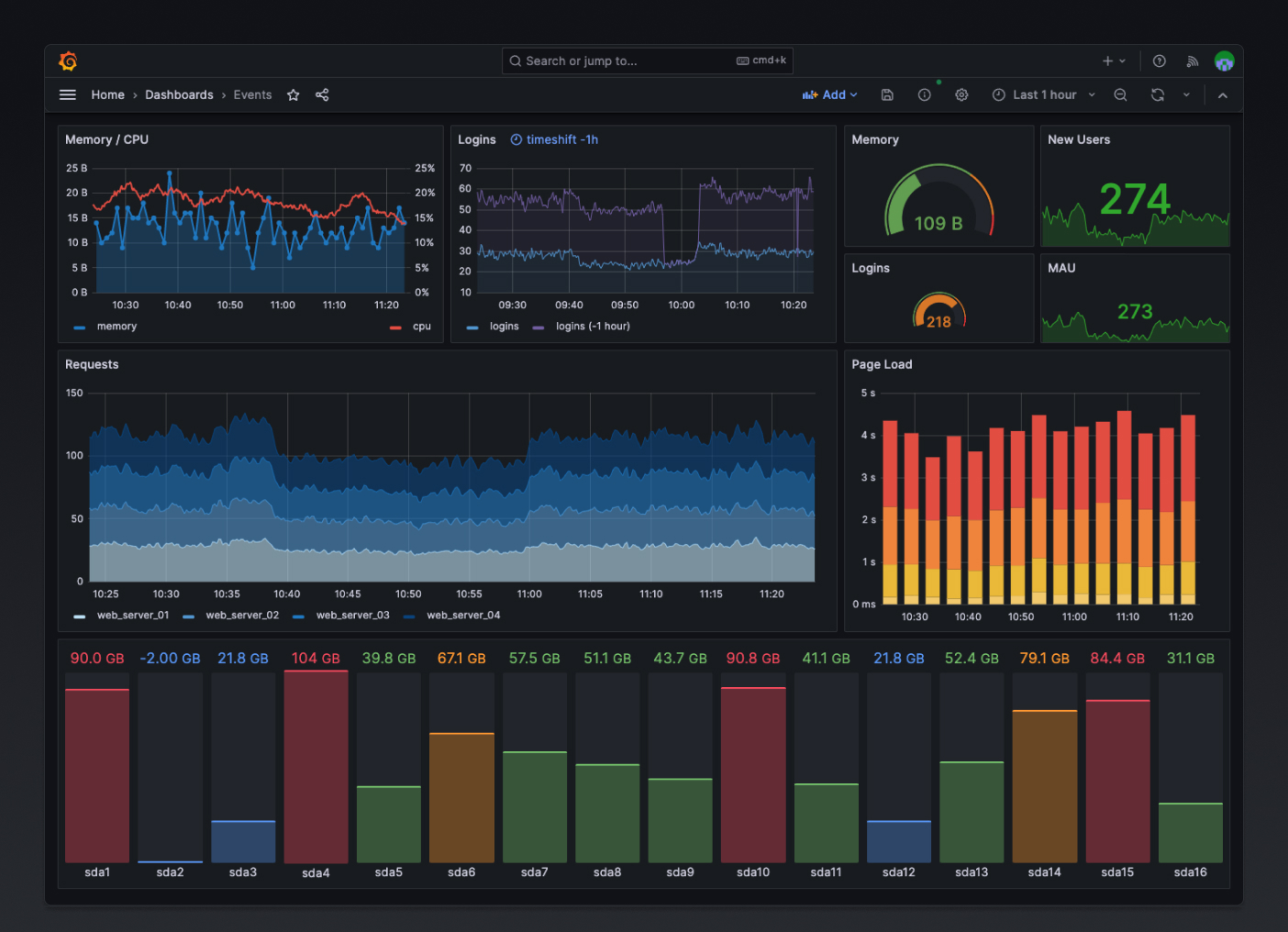Focus the Search or jump to field
Viewport: 1288px width, 932px height.
(x=648, y=61)
